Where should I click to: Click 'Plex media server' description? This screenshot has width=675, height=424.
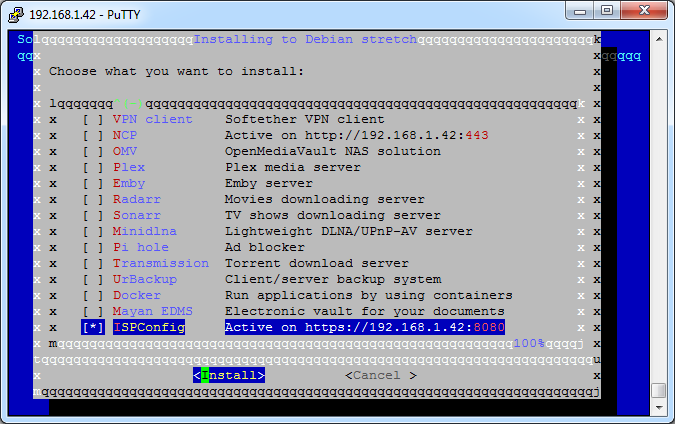[x=293, y=167]
